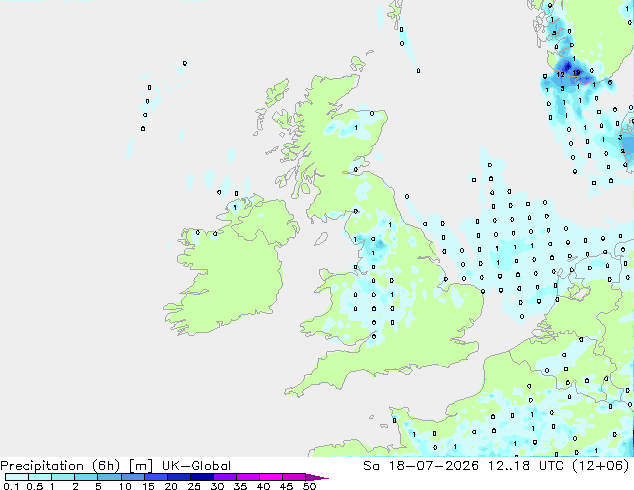634x490 pixels.
Task: Choose the 45–50 legend color swatch
Action: click(294, 477)
